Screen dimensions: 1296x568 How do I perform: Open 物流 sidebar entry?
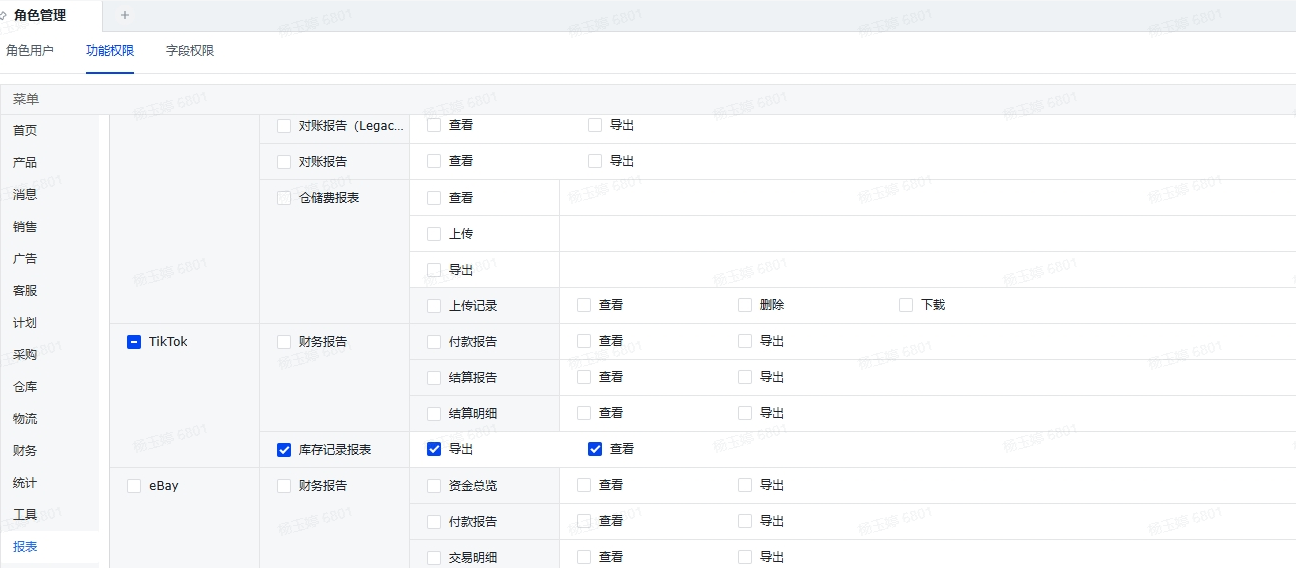tap(25, 419)
